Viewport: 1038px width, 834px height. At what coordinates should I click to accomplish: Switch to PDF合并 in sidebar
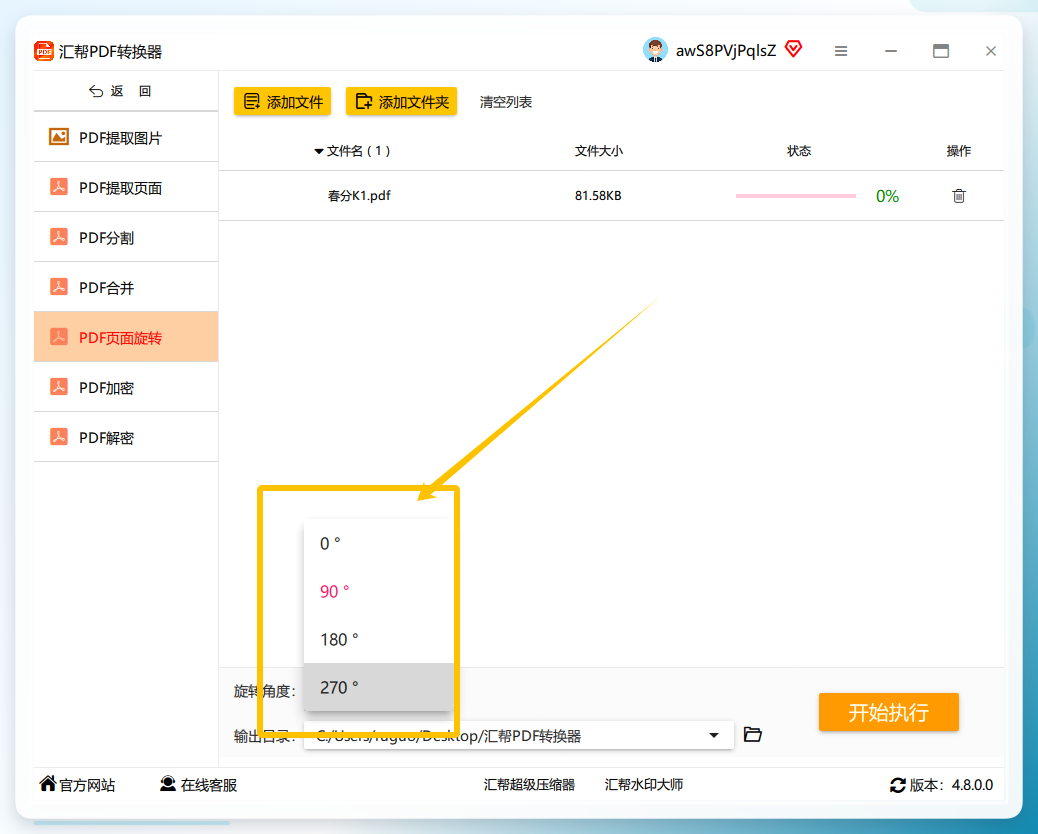(126, 287)
